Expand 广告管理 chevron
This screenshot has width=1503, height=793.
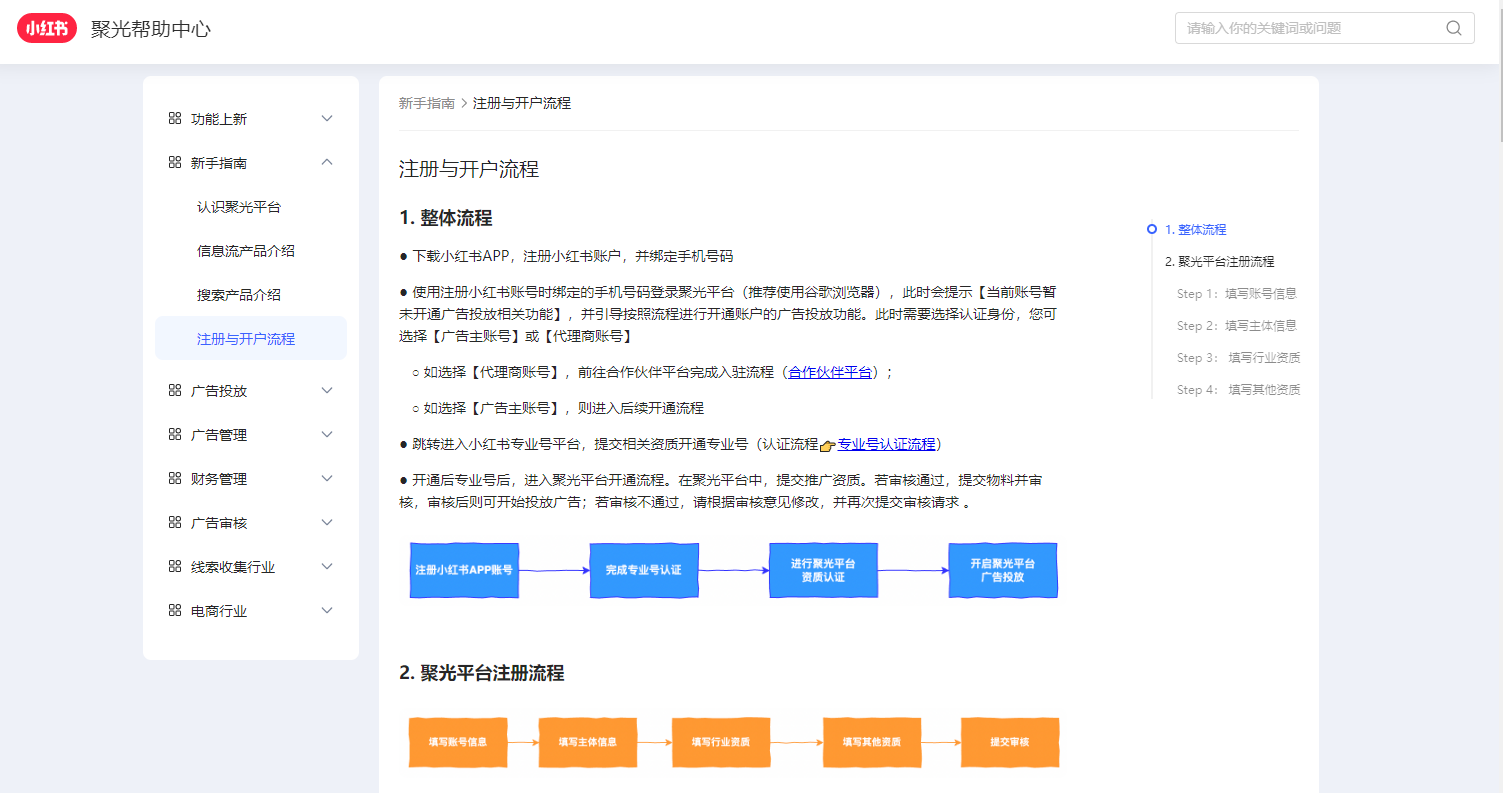tap(327, 435)
